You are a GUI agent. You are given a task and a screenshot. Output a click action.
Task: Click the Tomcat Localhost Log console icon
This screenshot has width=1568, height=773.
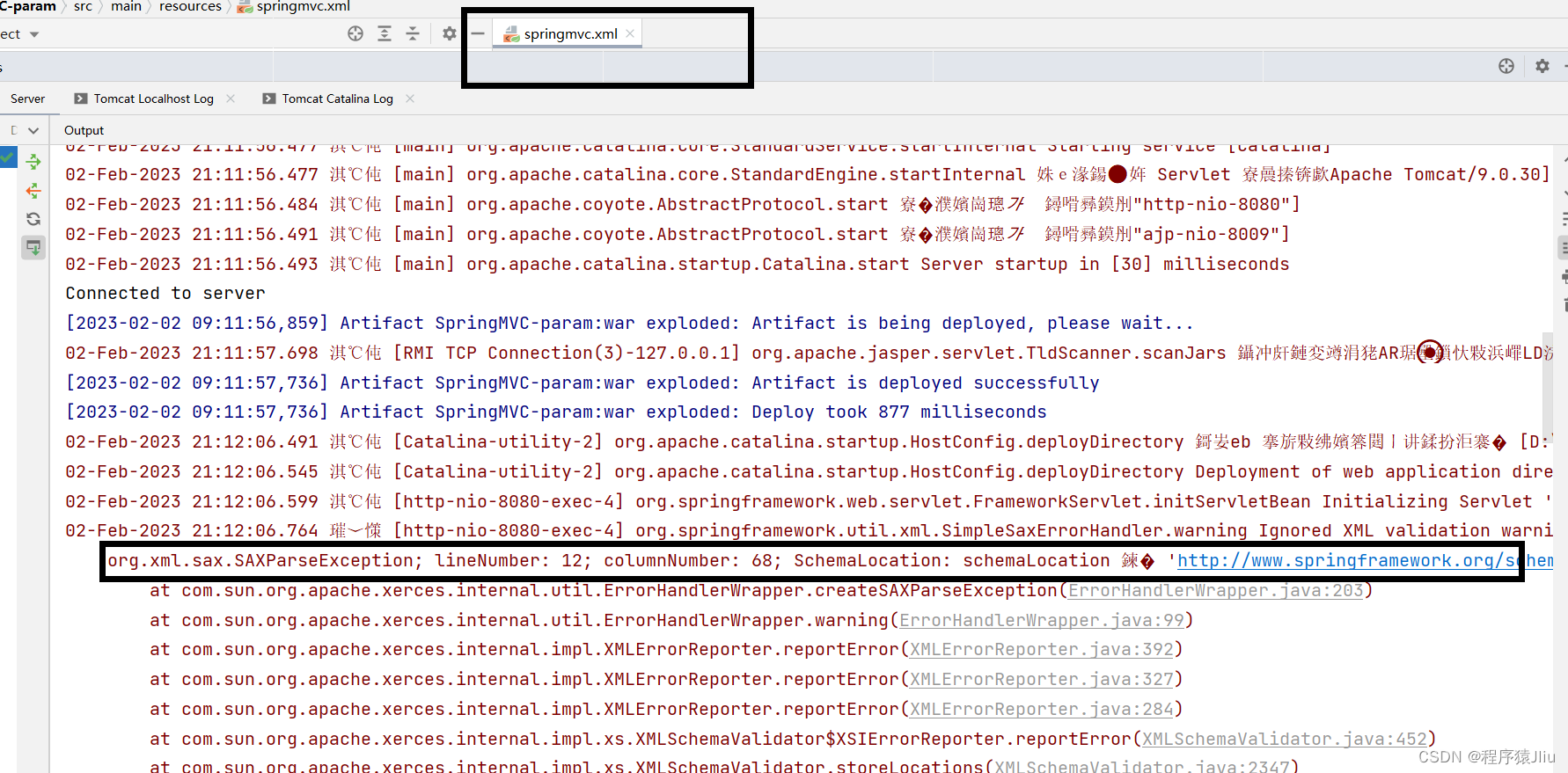coord(81,98)
